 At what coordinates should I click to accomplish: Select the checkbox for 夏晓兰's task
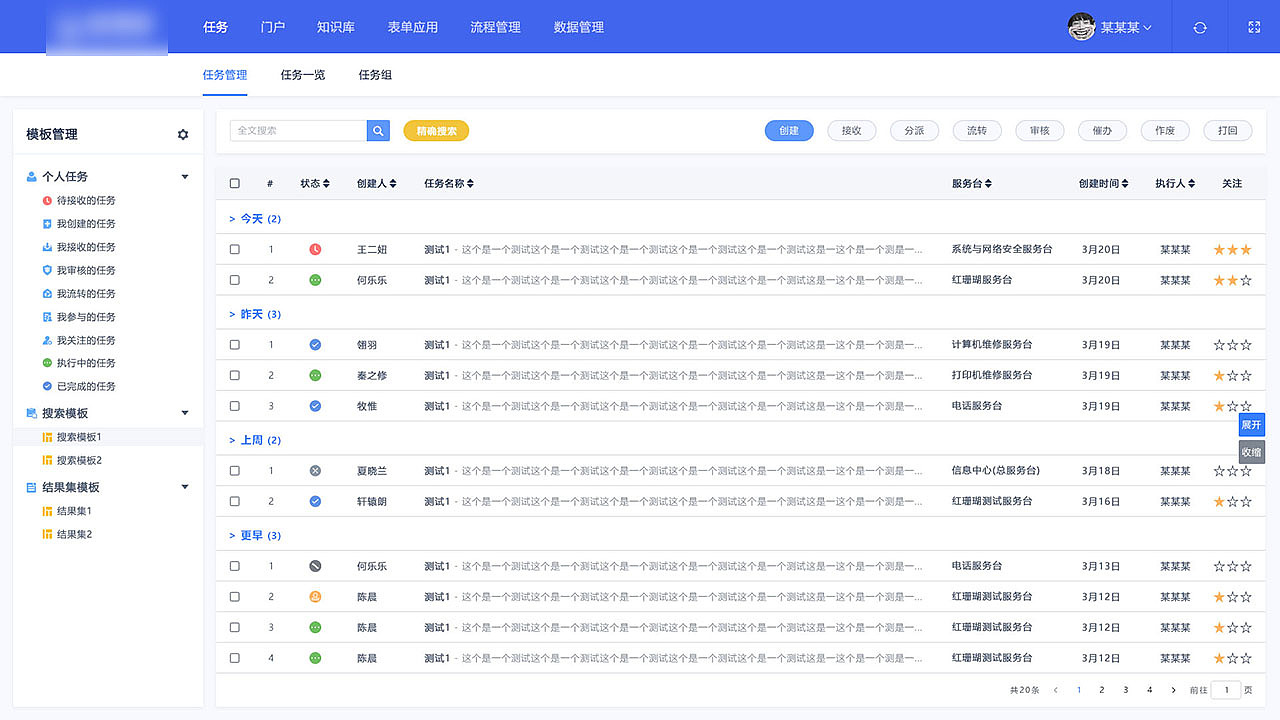[x=234, y=470]
